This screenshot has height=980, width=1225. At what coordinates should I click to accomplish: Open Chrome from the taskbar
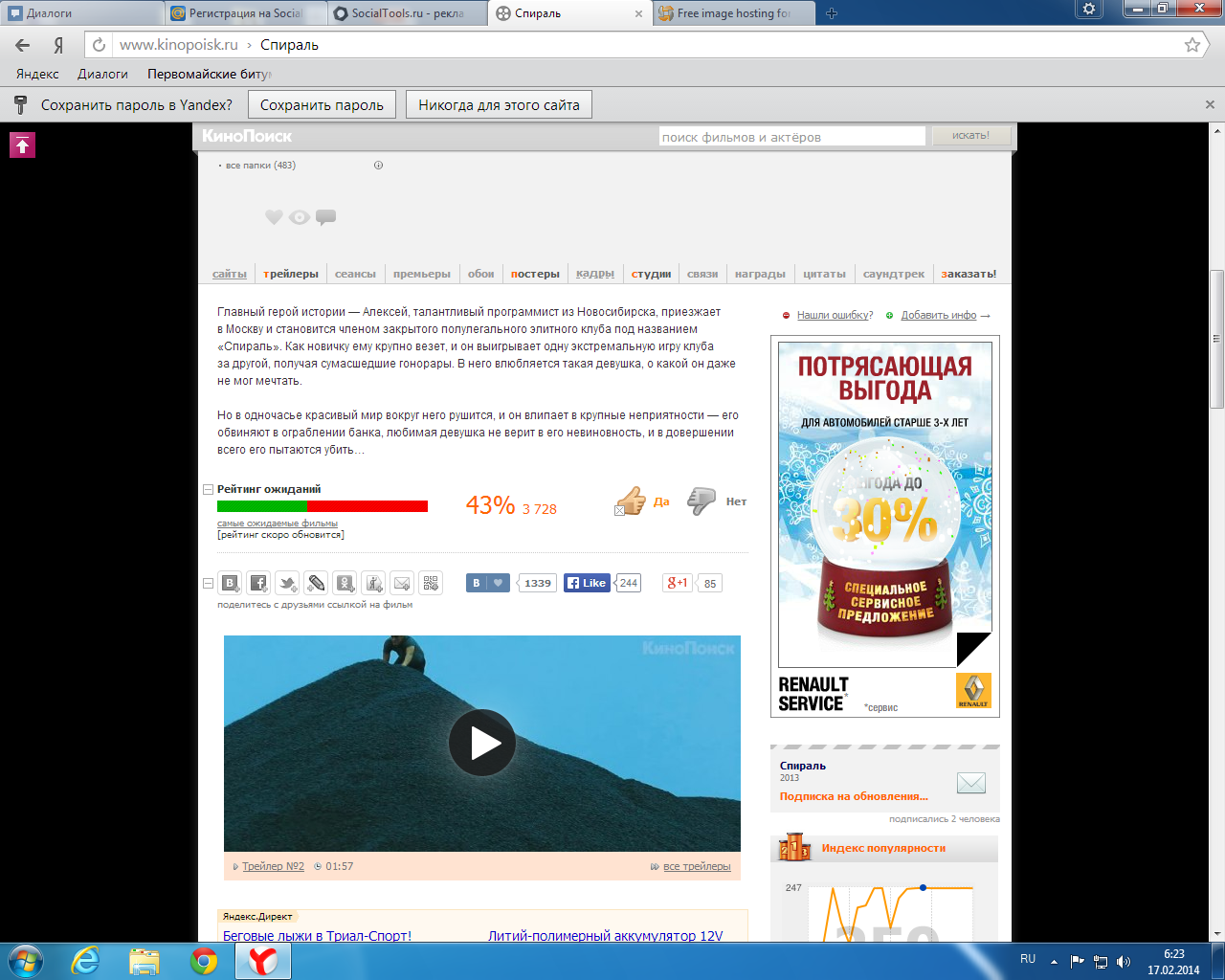point(203,960)
